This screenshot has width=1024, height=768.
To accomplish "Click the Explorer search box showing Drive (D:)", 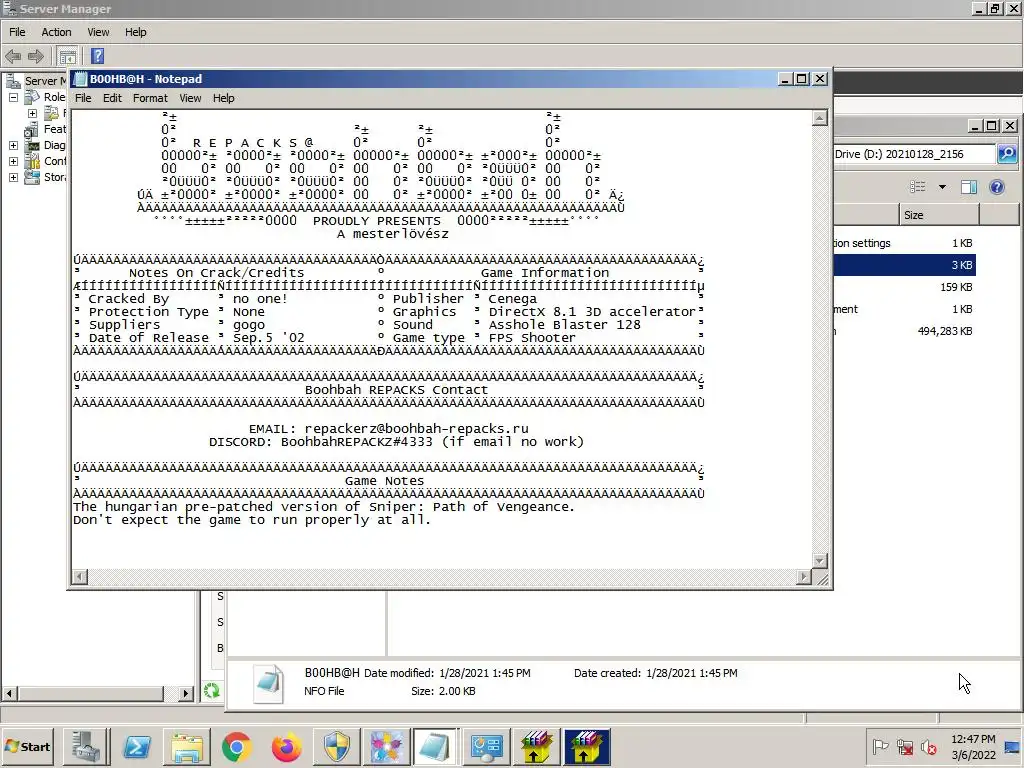I will click(x=914, y=154).
